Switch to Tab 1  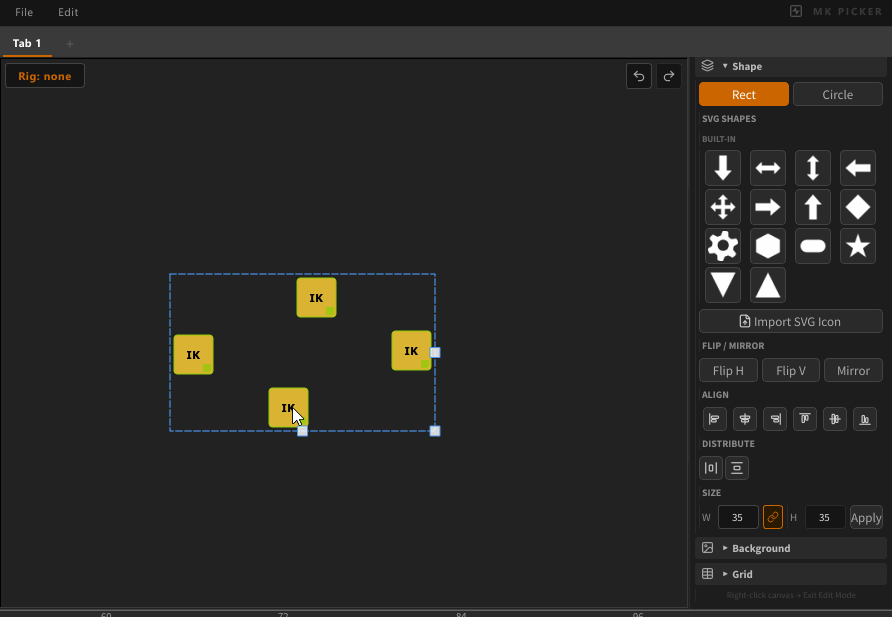point(27,43)
